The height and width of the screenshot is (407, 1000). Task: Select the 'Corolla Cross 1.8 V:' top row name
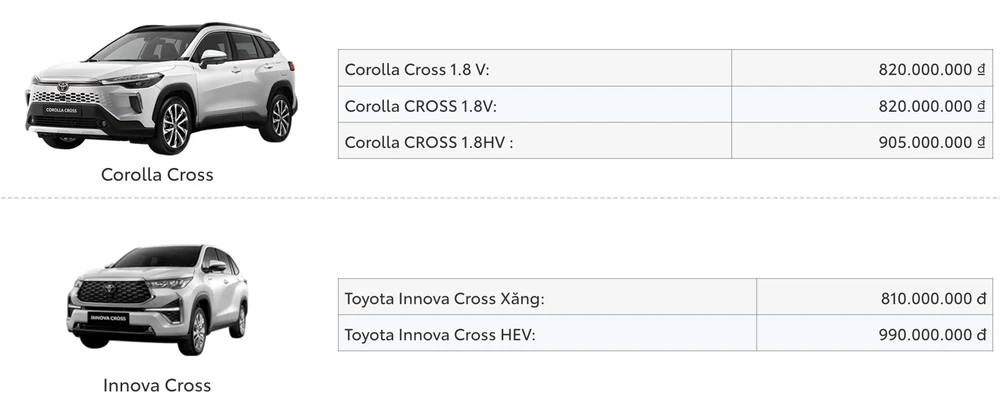[416, 69]
